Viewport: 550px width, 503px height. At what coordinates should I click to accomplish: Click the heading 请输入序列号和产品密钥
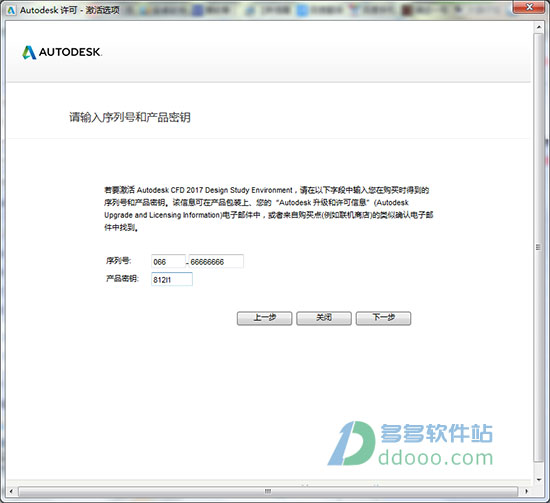coord(130,117)
